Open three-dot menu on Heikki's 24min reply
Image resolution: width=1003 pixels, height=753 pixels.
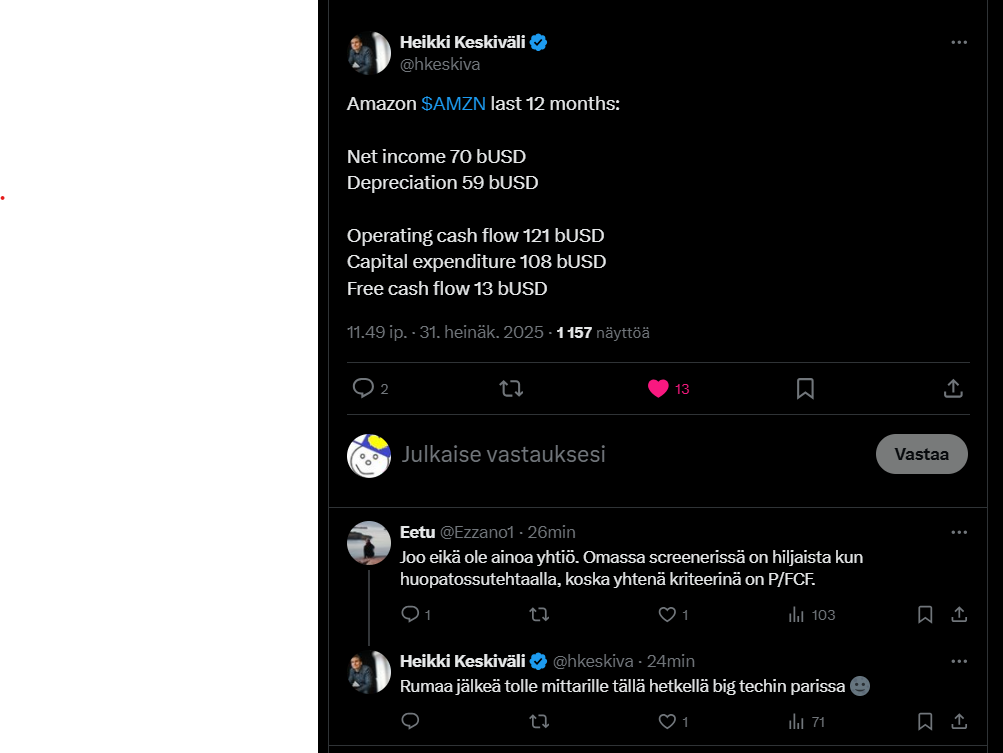coord(959,662)
